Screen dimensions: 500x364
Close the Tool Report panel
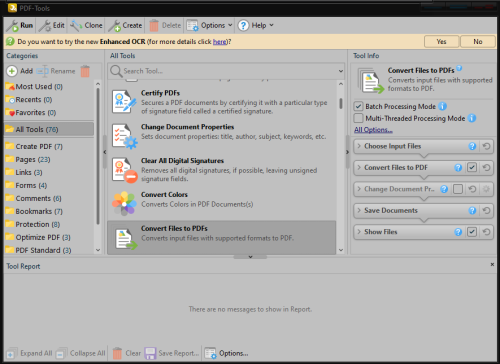[x=492, y=264]
